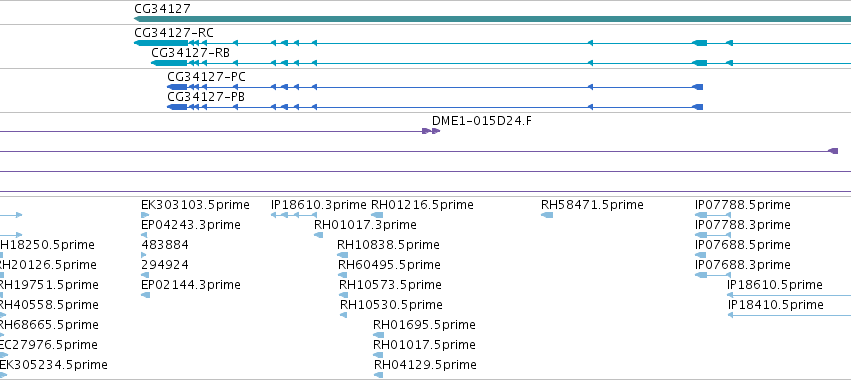Click the 294924 feature label
Screen dimensions: 851x380
165,265
